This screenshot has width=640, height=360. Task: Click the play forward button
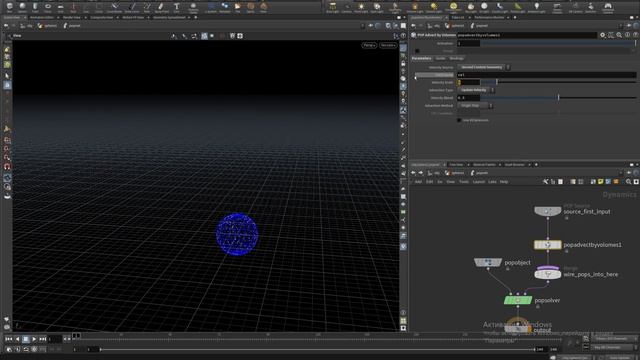[34, 339]
